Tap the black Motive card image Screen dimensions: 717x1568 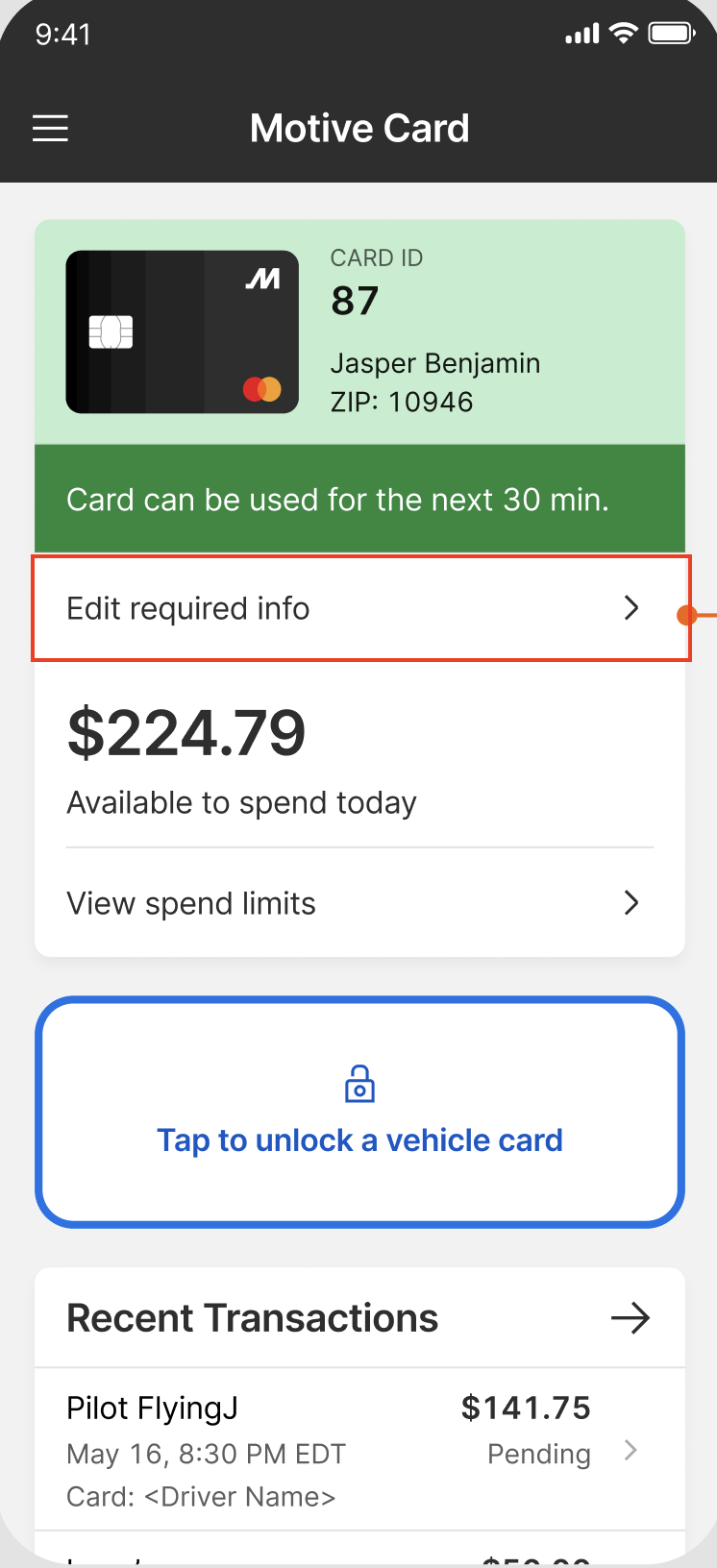point(182,332)
